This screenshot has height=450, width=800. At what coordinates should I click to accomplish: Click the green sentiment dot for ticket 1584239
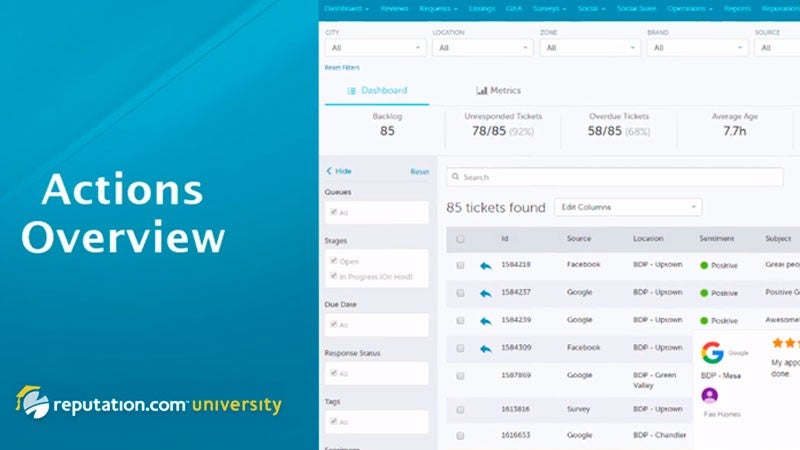point(704,320)
